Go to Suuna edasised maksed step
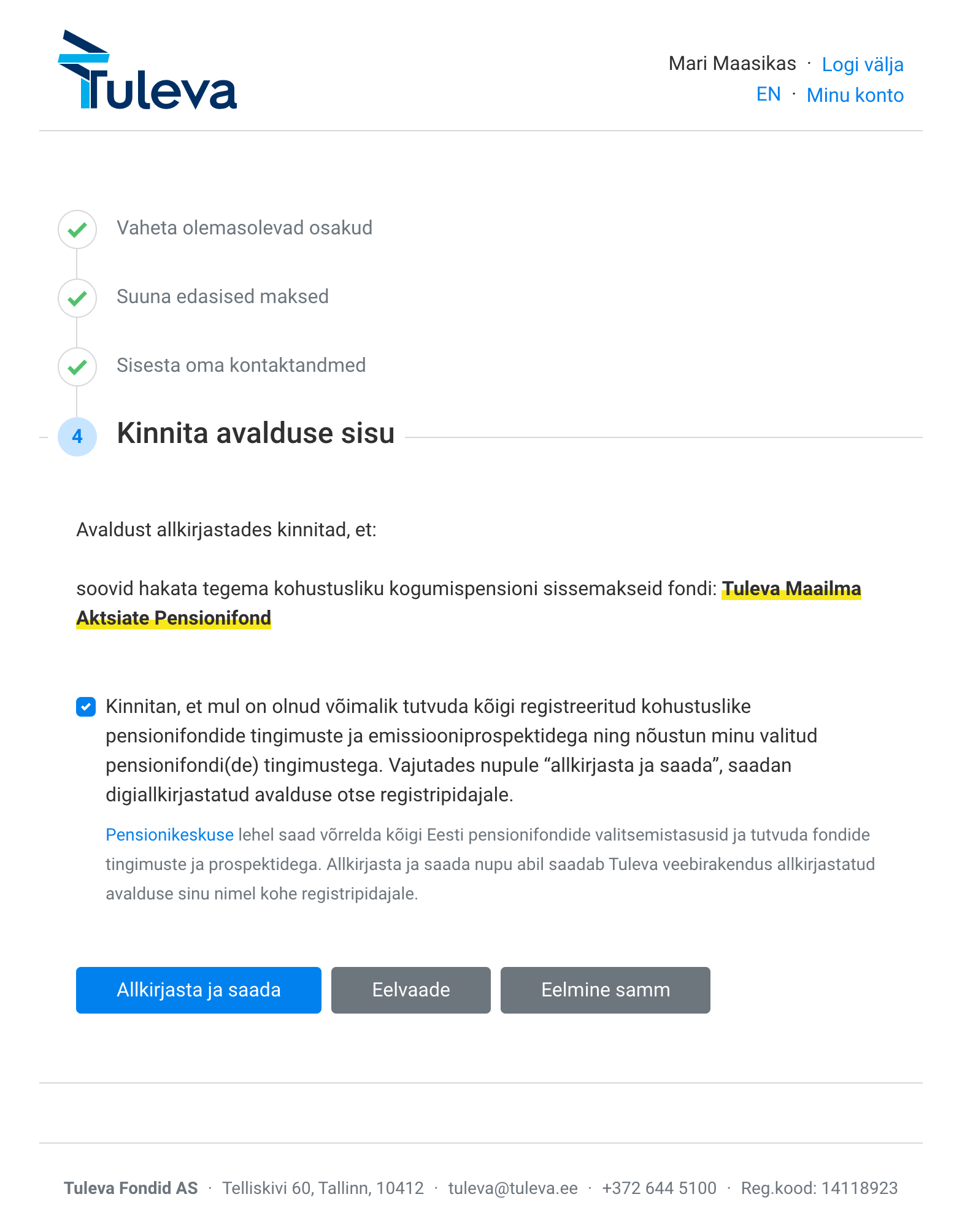962x1232 pixels. pyautogui.click(x=223, y=297)
